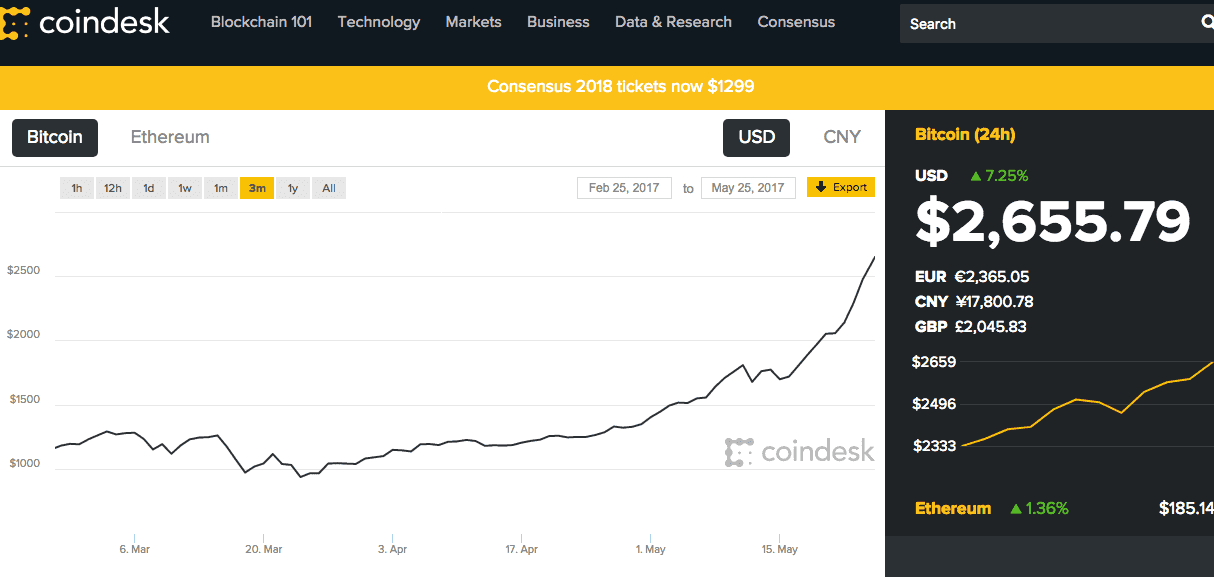Open the start date Feb 25, 2017 picker
Image resolution: width=1214 pixels, height=577 pixels.
point(623,188)
